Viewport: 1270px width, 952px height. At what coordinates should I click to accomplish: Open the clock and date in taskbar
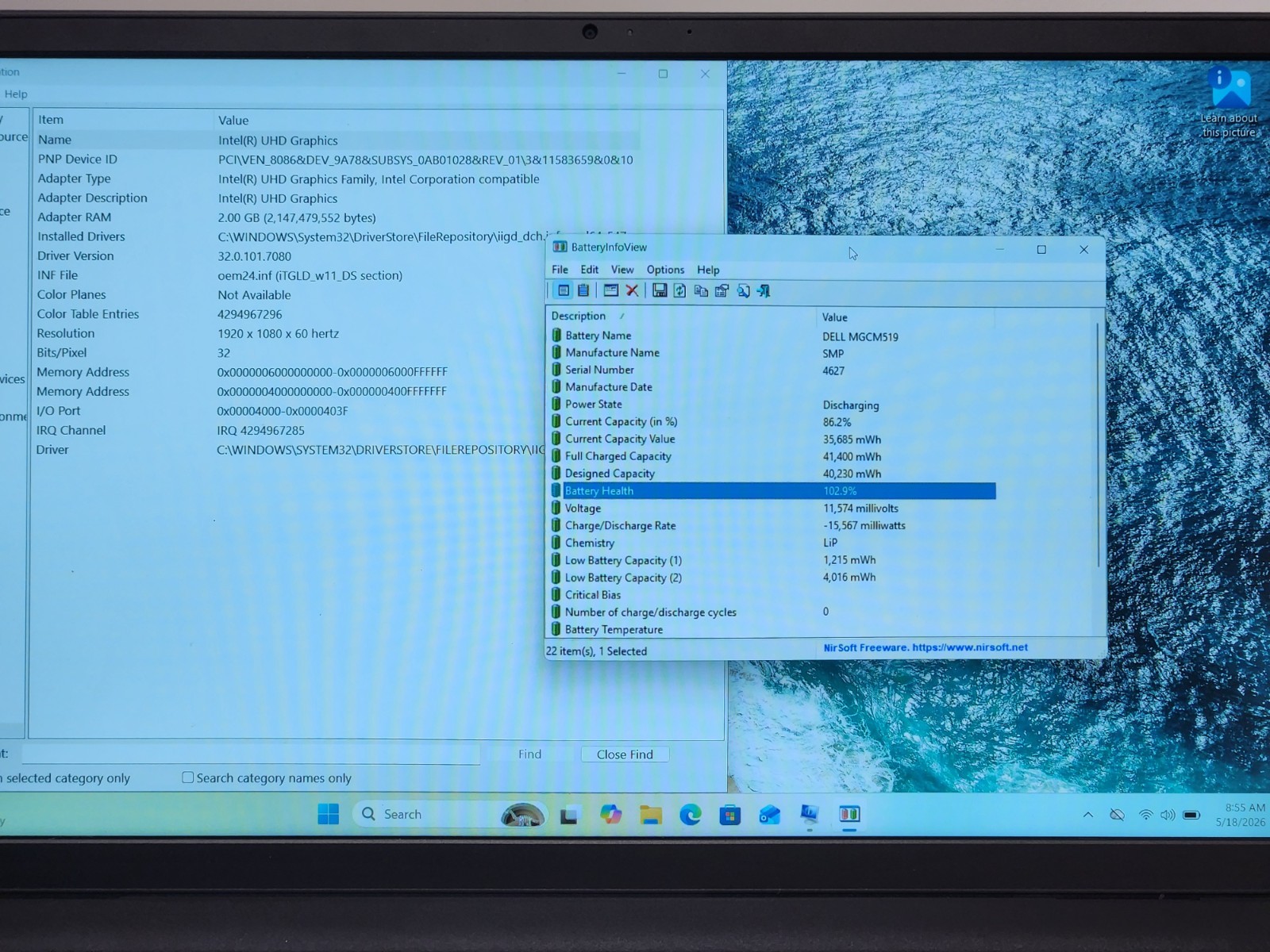coord(1241,815)
